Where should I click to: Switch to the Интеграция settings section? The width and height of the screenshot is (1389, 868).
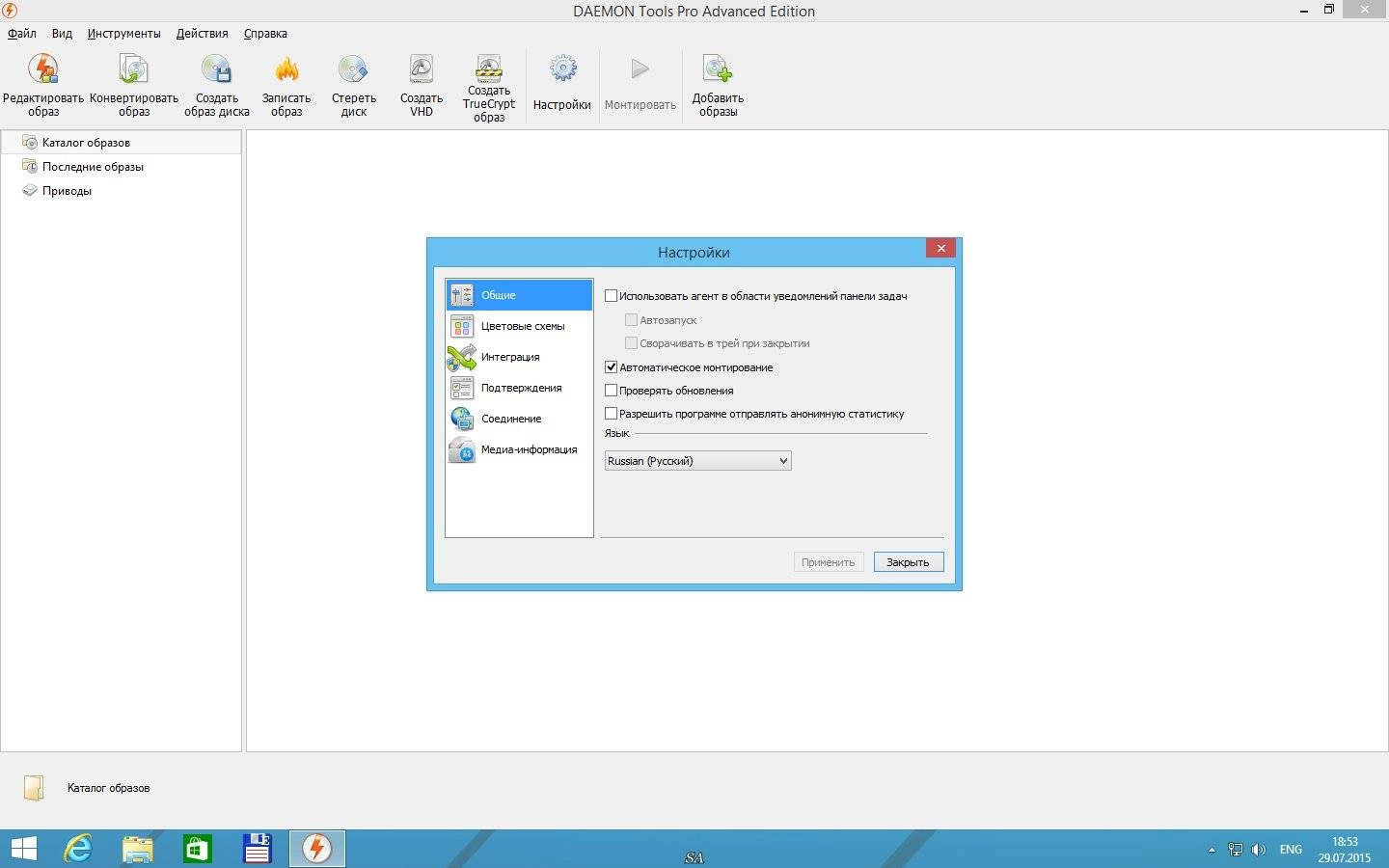519,357
